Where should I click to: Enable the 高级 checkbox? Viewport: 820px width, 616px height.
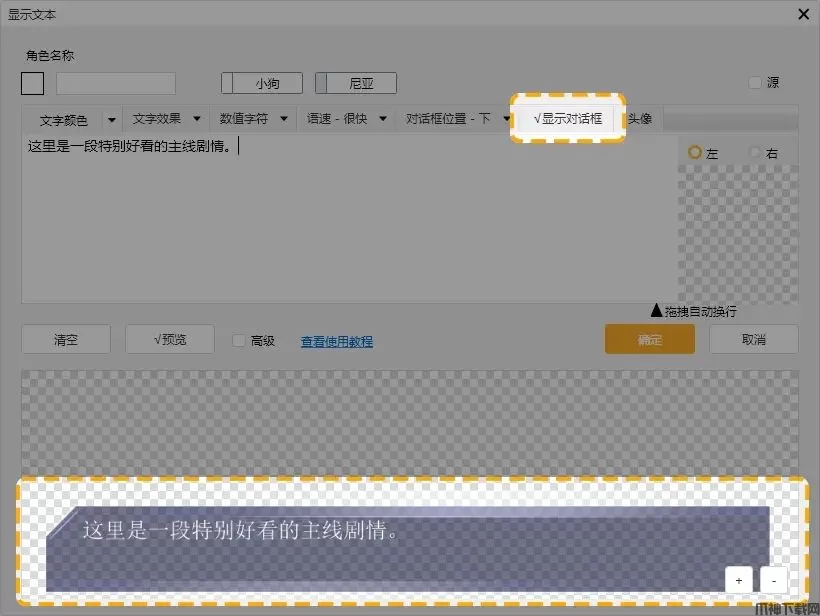pyautogui.click(x=238, y=341)
